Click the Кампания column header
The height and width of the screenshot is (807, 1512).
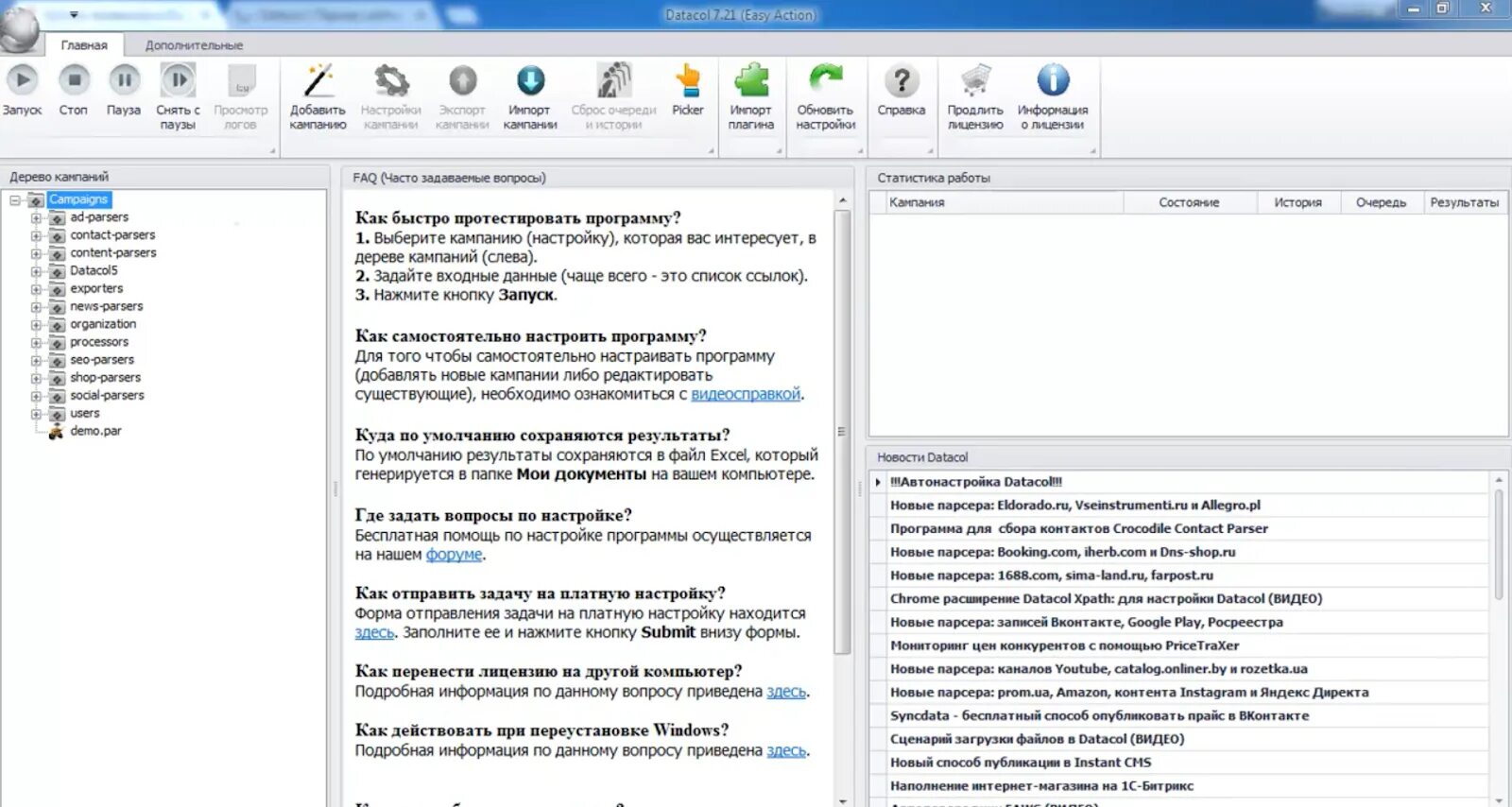1004,202
